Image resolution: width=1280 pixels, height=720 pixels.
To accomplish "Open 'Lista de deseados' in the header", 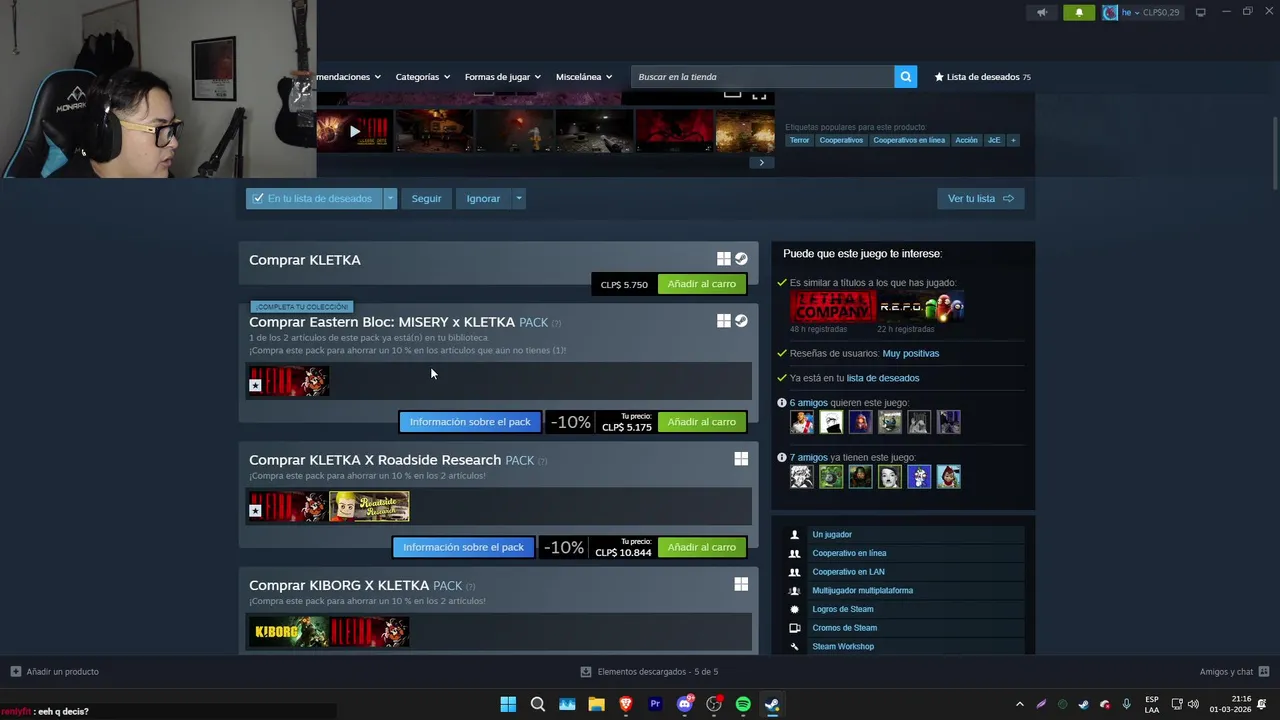I will [983, 77].
